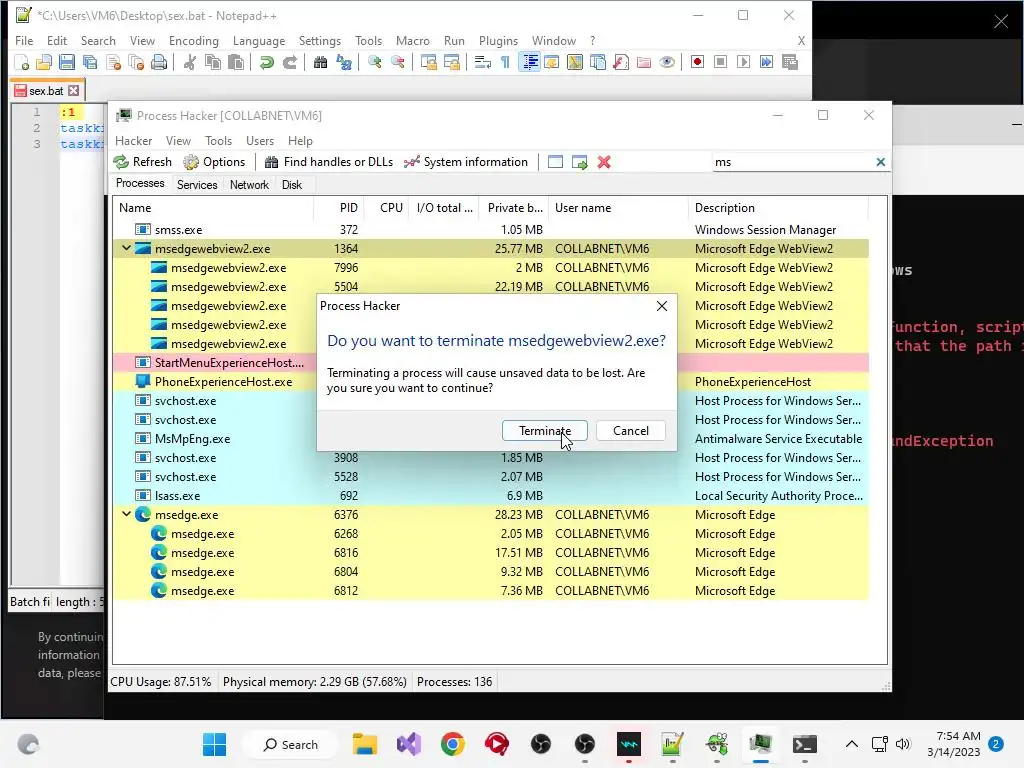Start macro recording with red record icon
Screen dimensions: 1024x768
point(697,62)
